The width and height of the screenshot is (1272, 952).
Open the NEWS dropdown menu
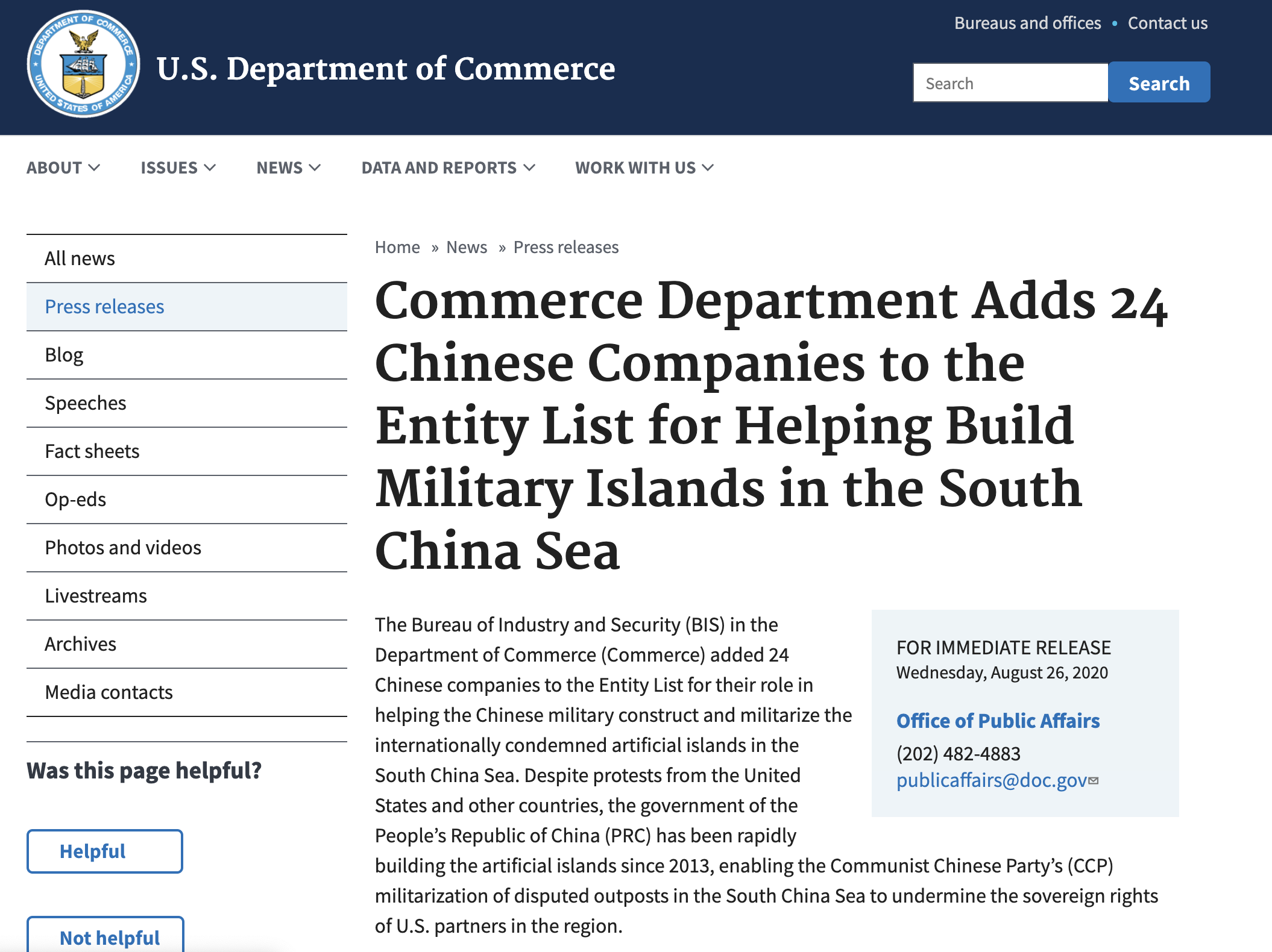coord(288,168)
